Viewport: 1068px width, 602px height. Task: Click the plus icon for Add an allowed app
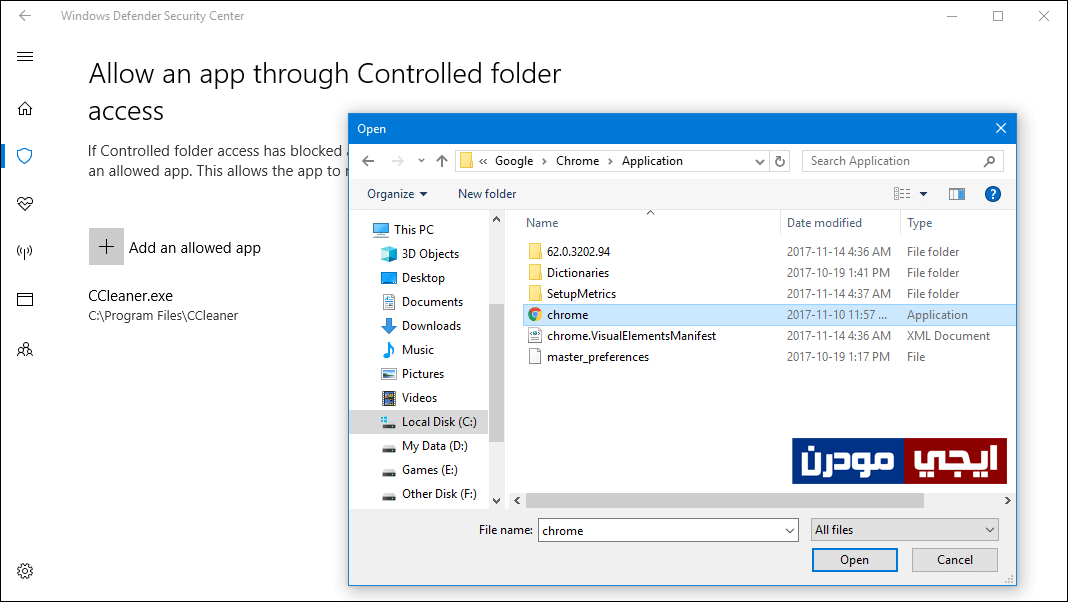click(x=106, y=247)
